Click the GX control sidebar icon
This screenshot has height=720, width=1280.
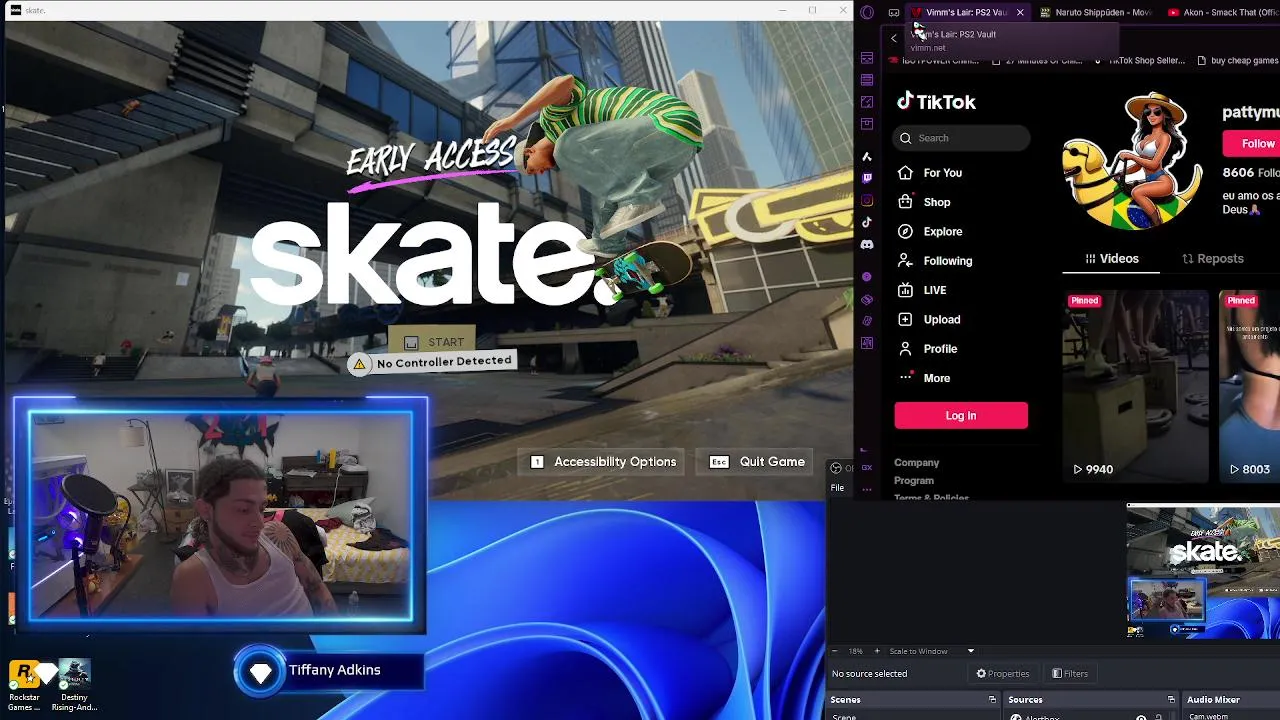(867, 467)
